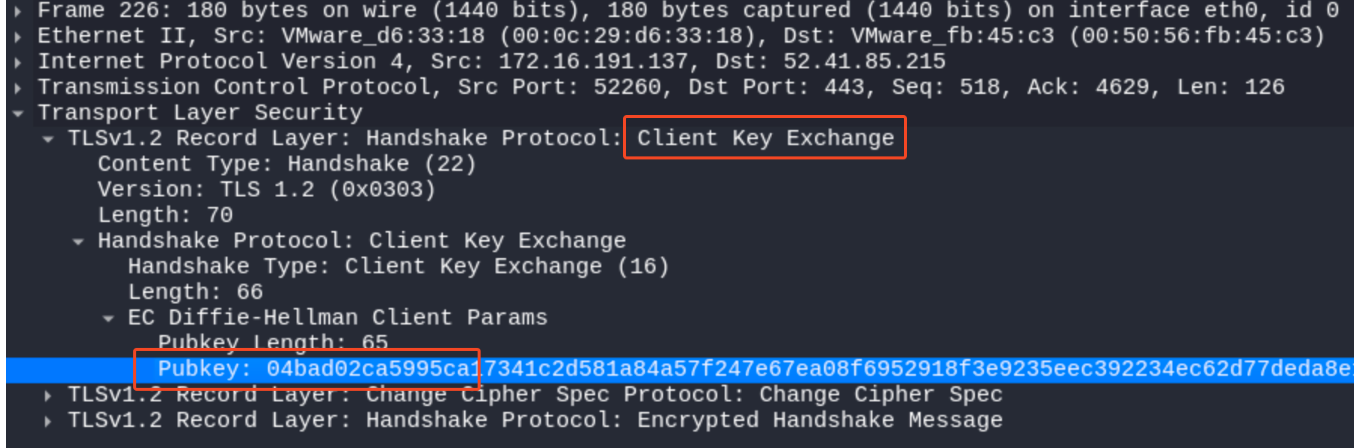The width and height of the screenshot is (1354, 448).
Task: Collapse the Transport Layer Security section
Action: 16,113
